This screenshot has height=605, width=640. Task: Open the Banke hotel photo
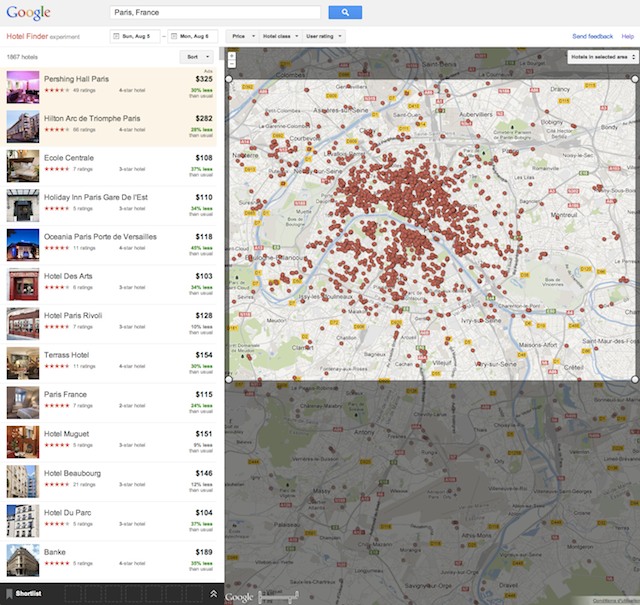[x=23, y=560]
